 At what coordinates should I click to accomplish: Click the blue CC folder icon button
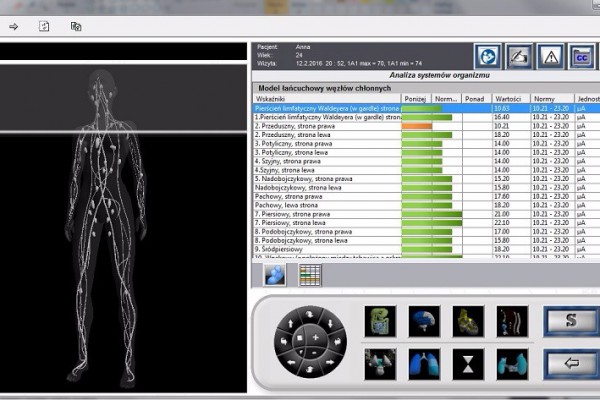point(583,56)
